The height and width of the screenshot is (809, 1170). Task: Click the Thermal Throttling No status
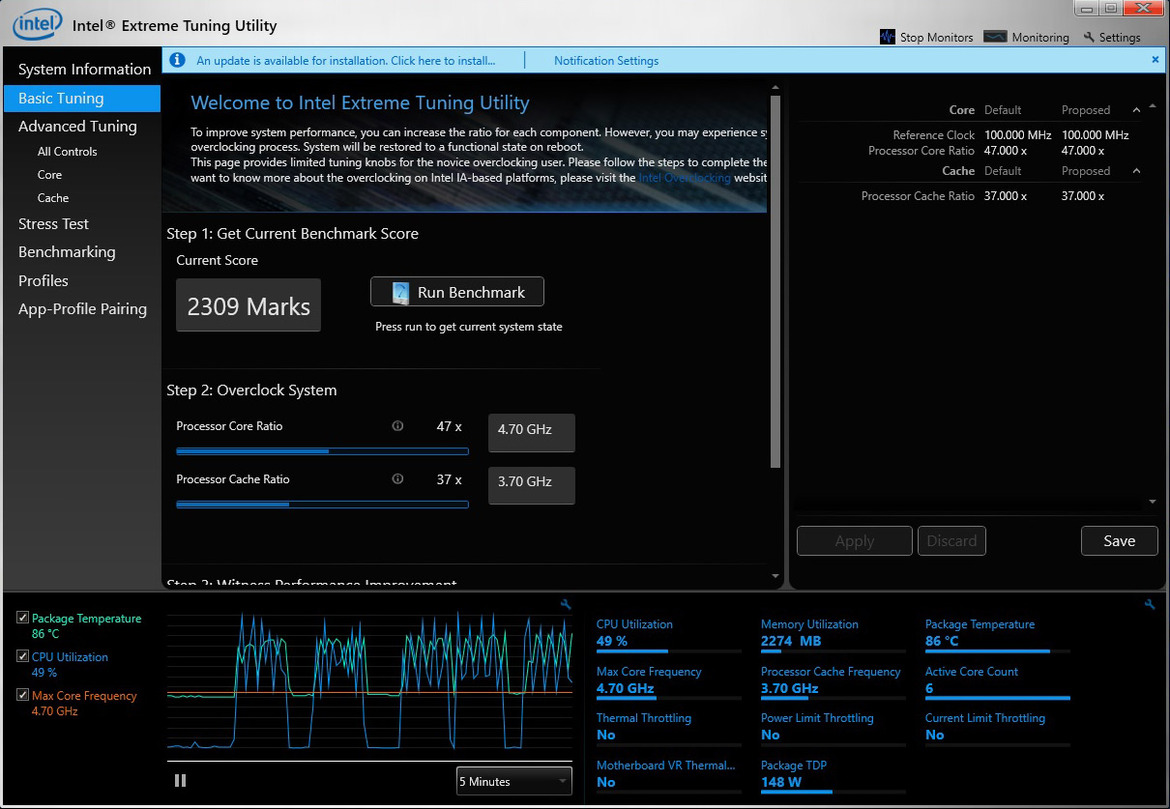tap(606, 735)
